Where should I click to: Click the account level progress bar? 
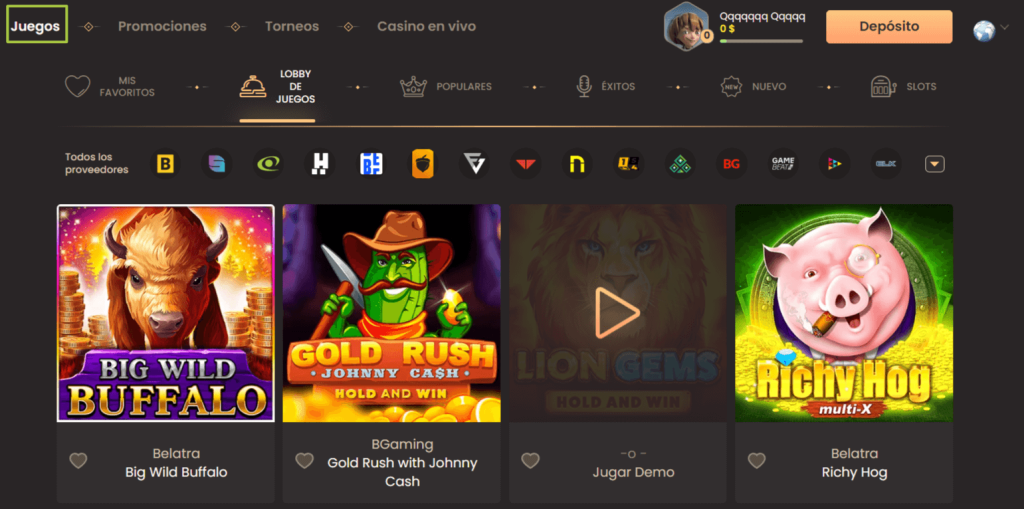coord(761,42)
